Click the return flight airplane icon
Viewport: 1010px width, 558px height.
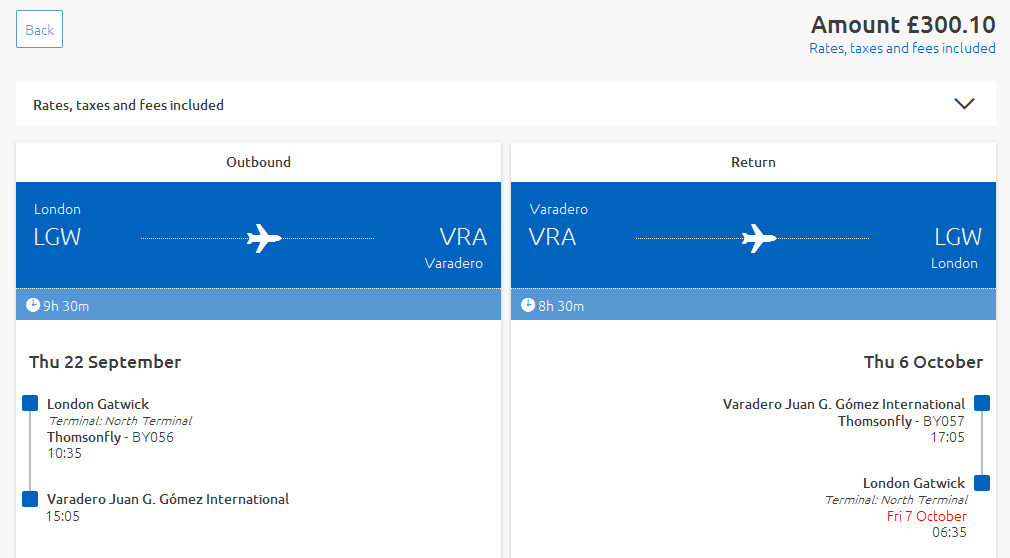[759, 238]
